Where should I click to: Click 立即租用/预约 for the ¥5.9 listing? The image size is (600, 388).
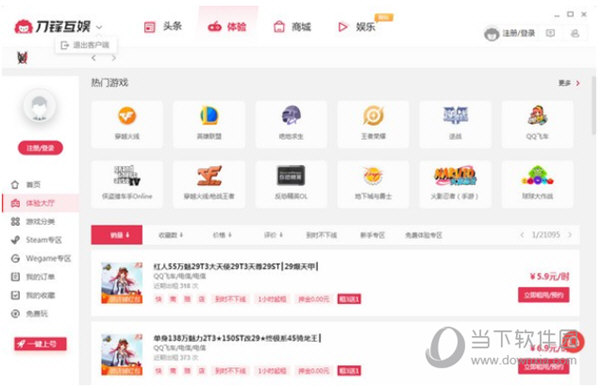[x=543, y=295]
